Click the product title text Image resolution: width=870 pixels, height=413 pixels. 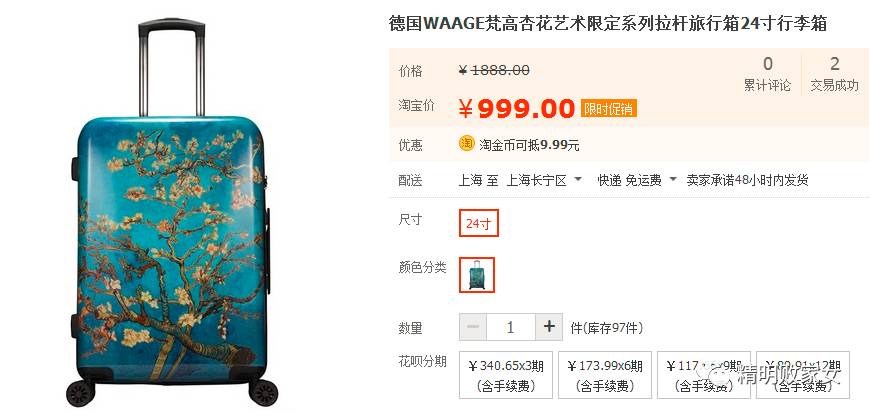608,24
